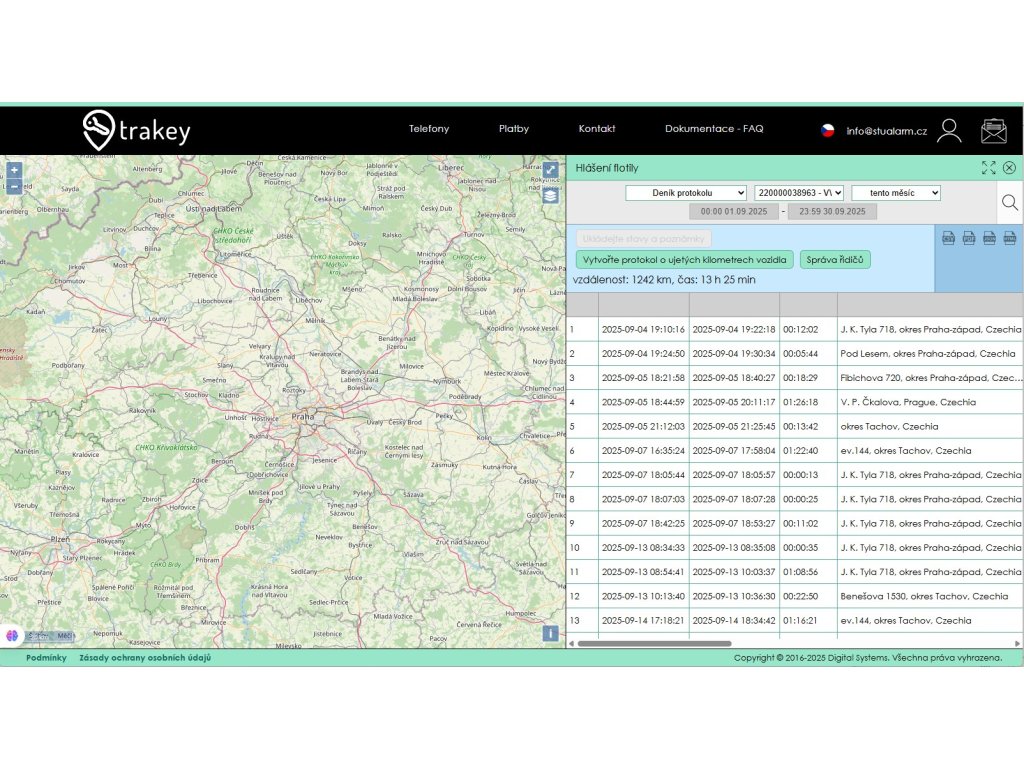Follow the Podmínky footer link
This screenshot has width=1024, height=768.
coord(46,658)
